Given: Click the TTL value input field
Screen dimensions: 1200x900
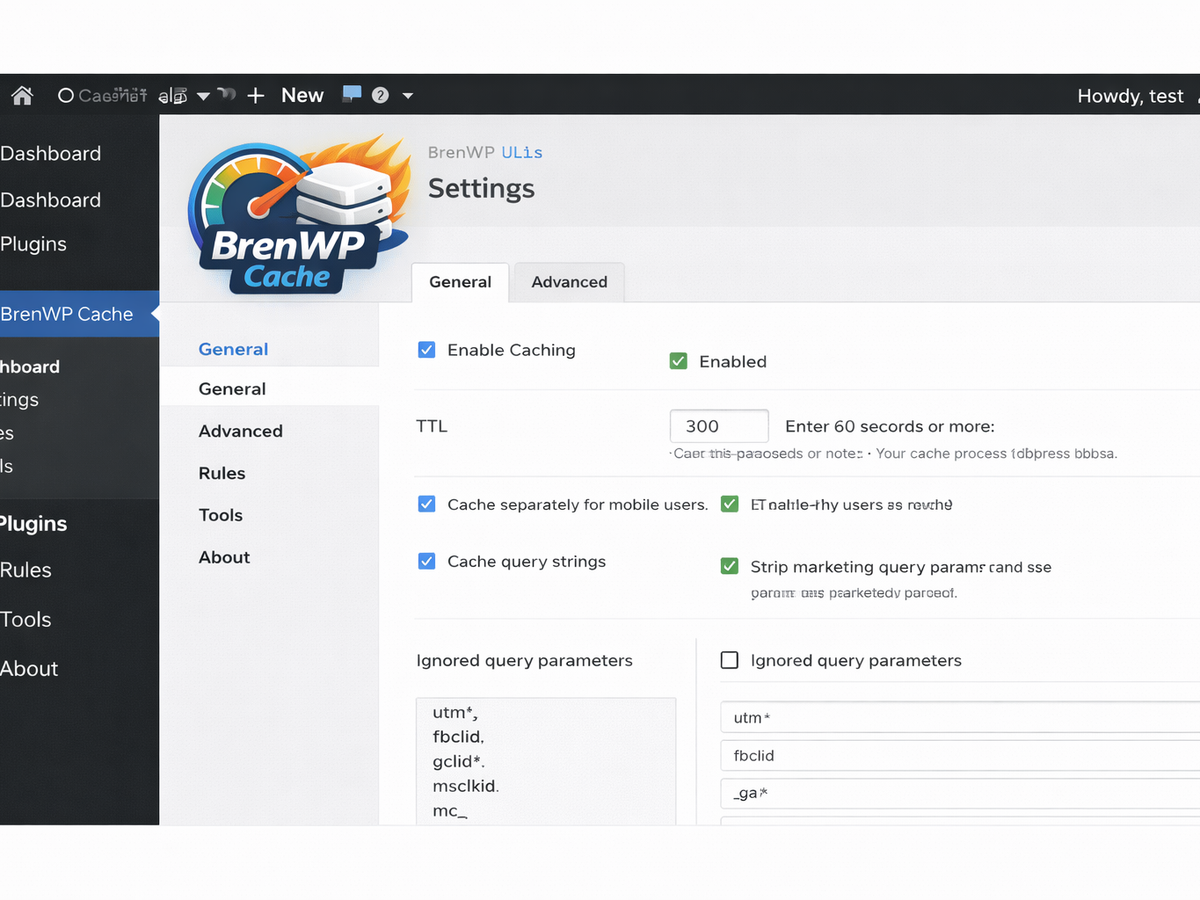Looking at the screenshot, I should (718, 425).
